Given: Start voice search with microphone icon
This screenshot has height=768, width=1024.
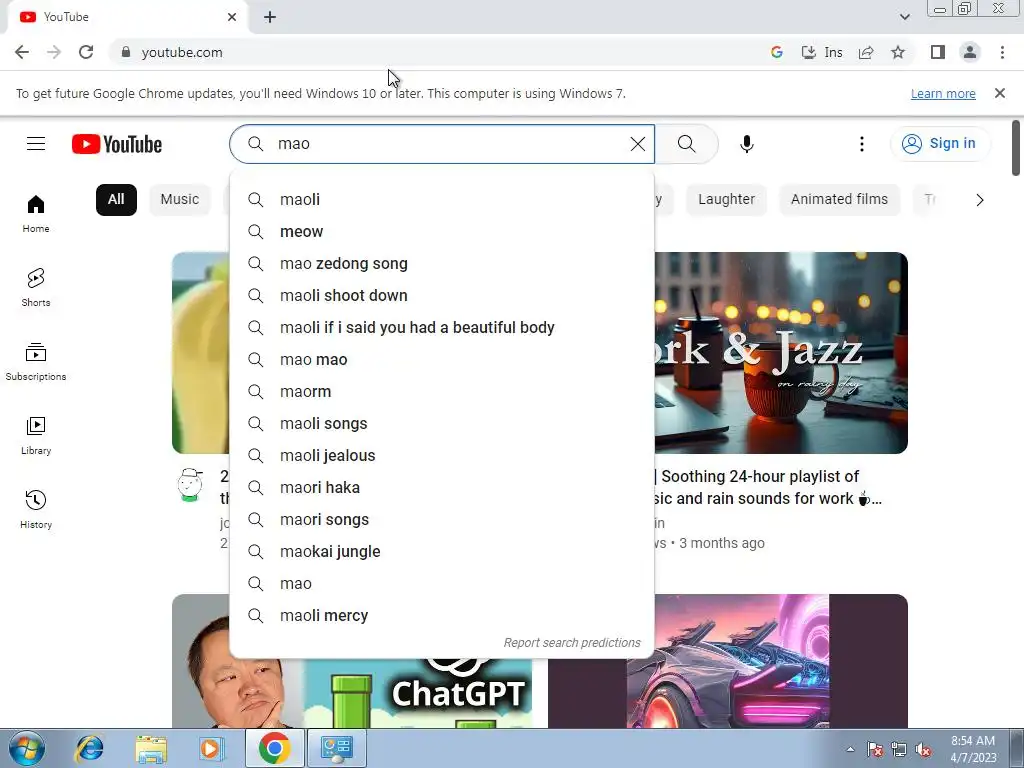Looking at the screenshot, I should point(746,144).
